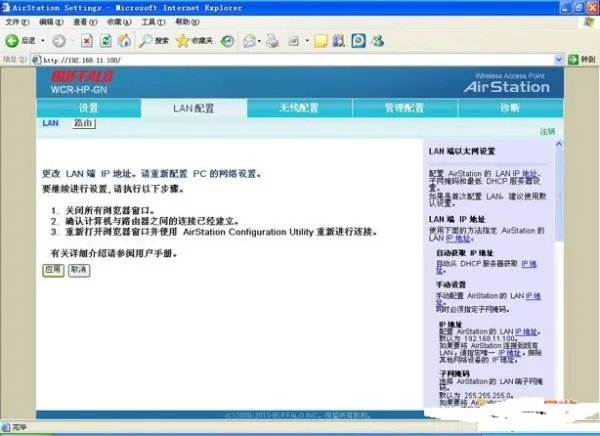Click IP 地址 link under 手动设置
This screenshot has height=436, width=600.
click(533, 296)
